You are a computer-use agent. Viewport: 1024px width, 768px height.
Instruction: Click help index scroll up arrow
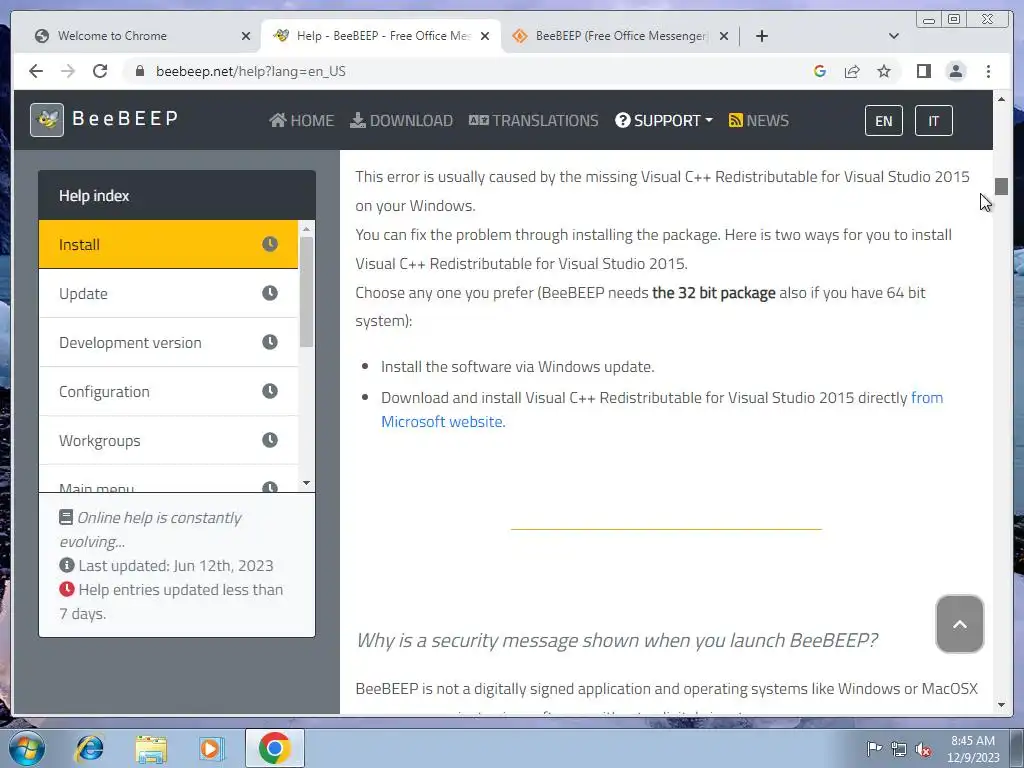tap(306, 229)
